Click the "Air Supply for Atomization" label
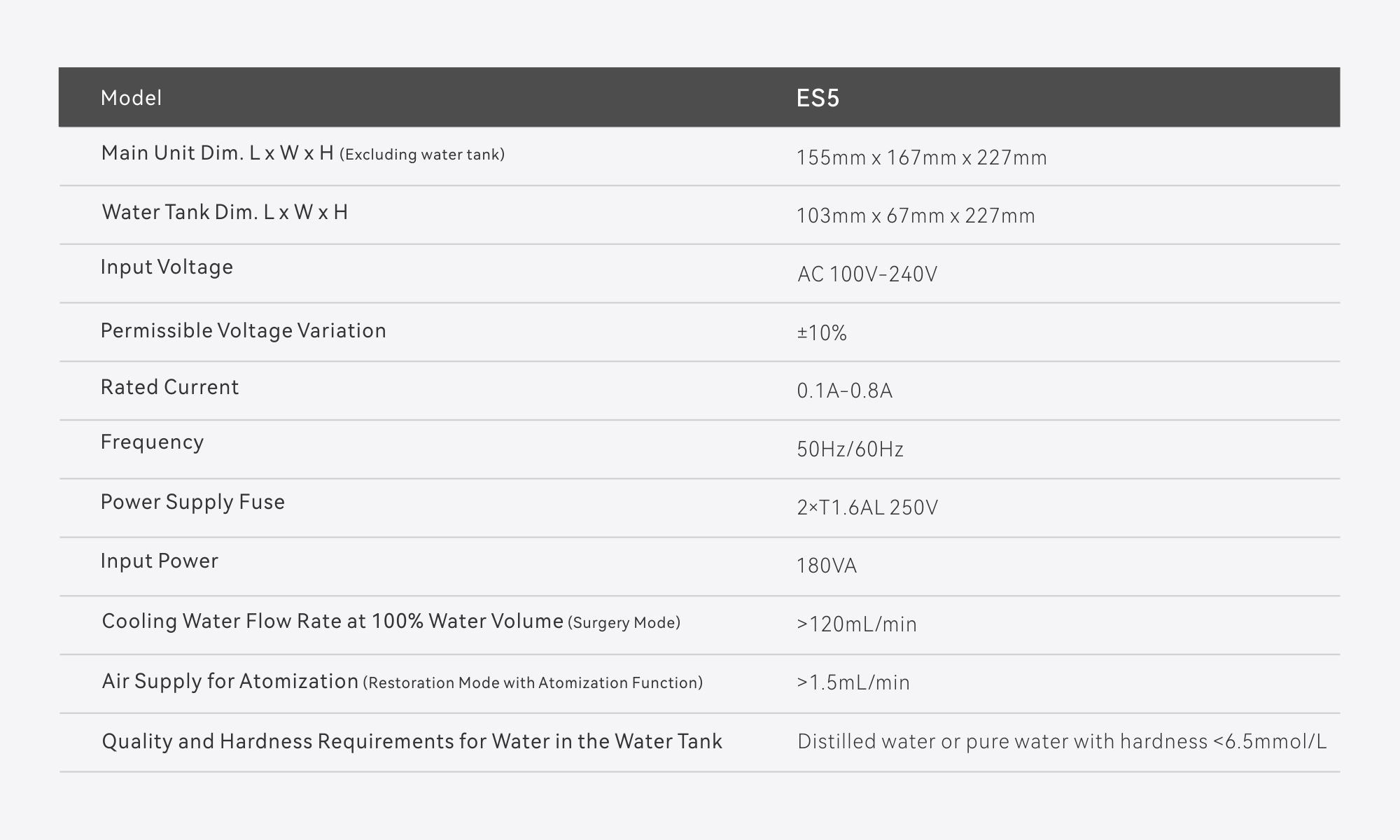Screen dimensions: 1400x840 (230, 681)
